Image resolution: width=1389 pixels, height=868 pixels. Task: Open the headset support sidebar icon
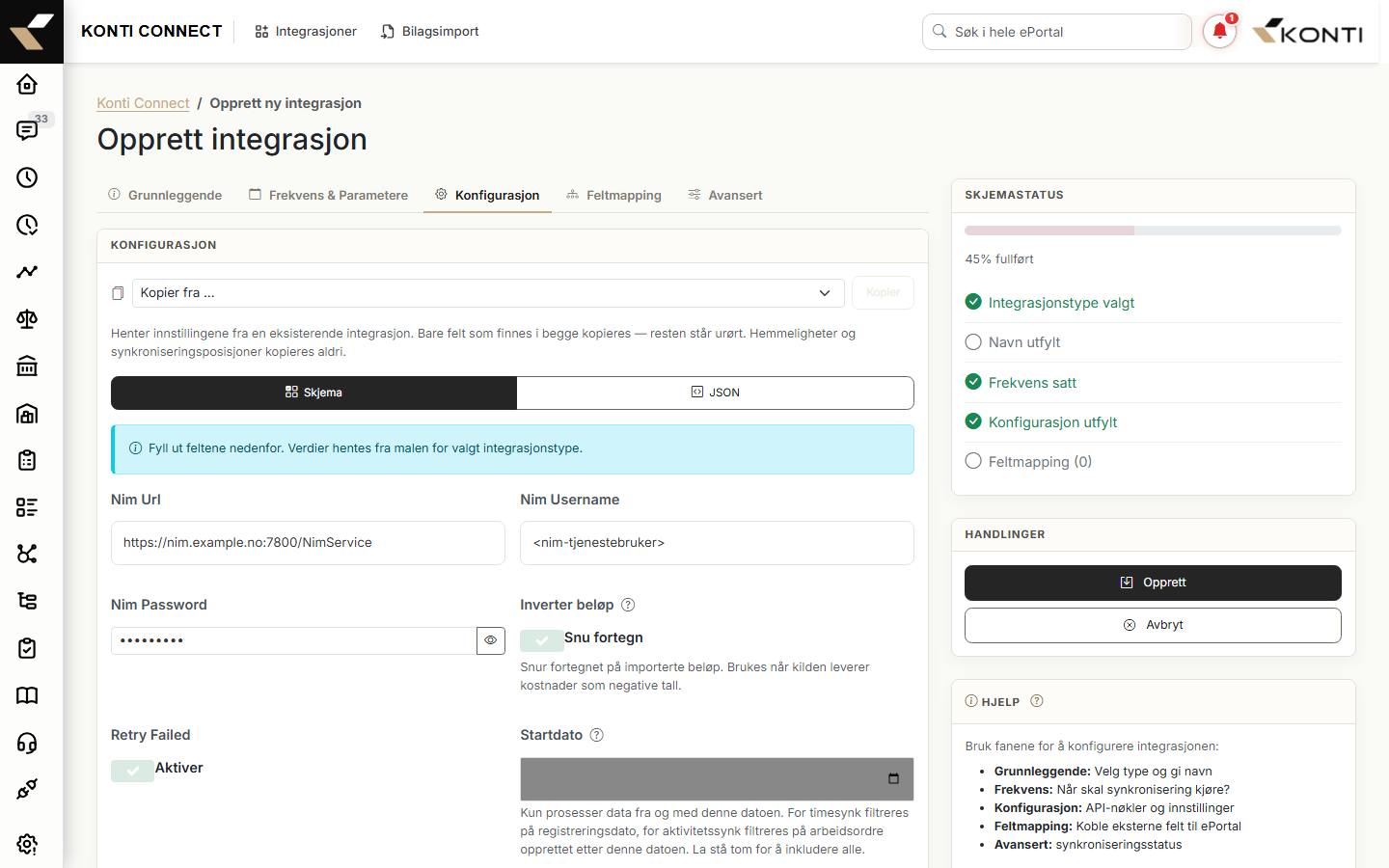coord(27,743)
